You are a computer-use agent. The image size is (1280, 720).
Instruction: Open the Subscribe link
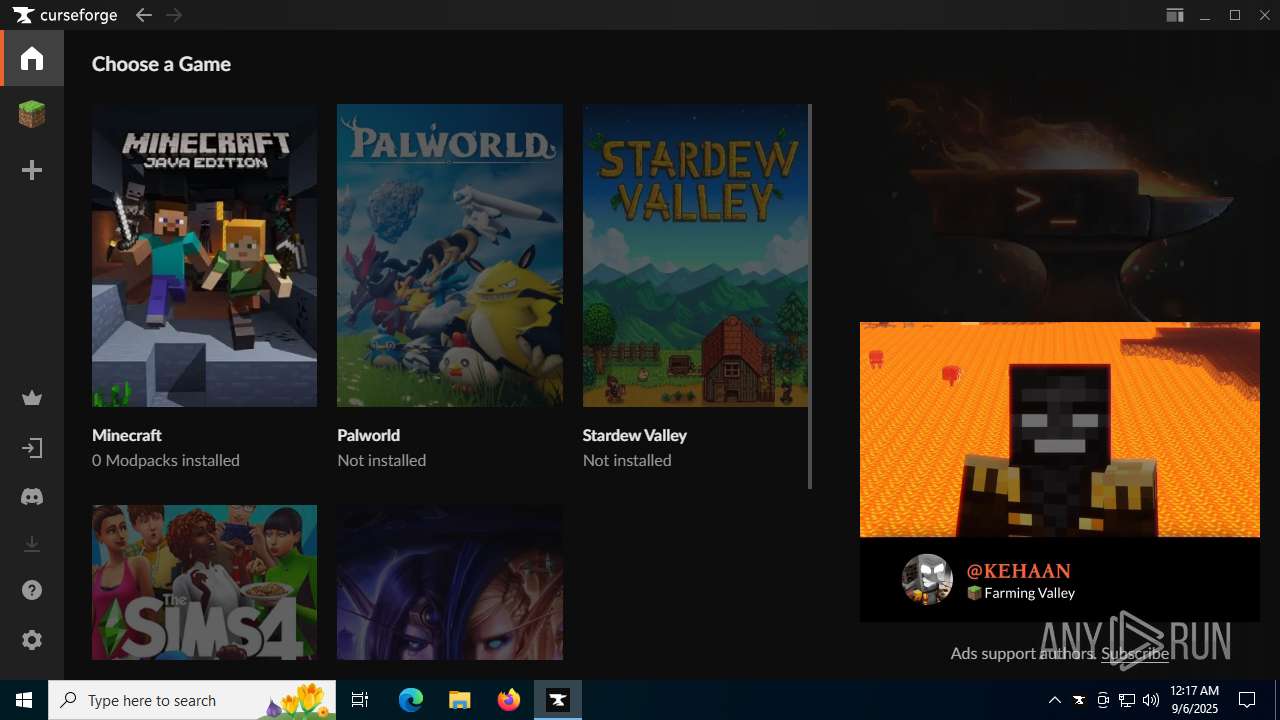1135,653
